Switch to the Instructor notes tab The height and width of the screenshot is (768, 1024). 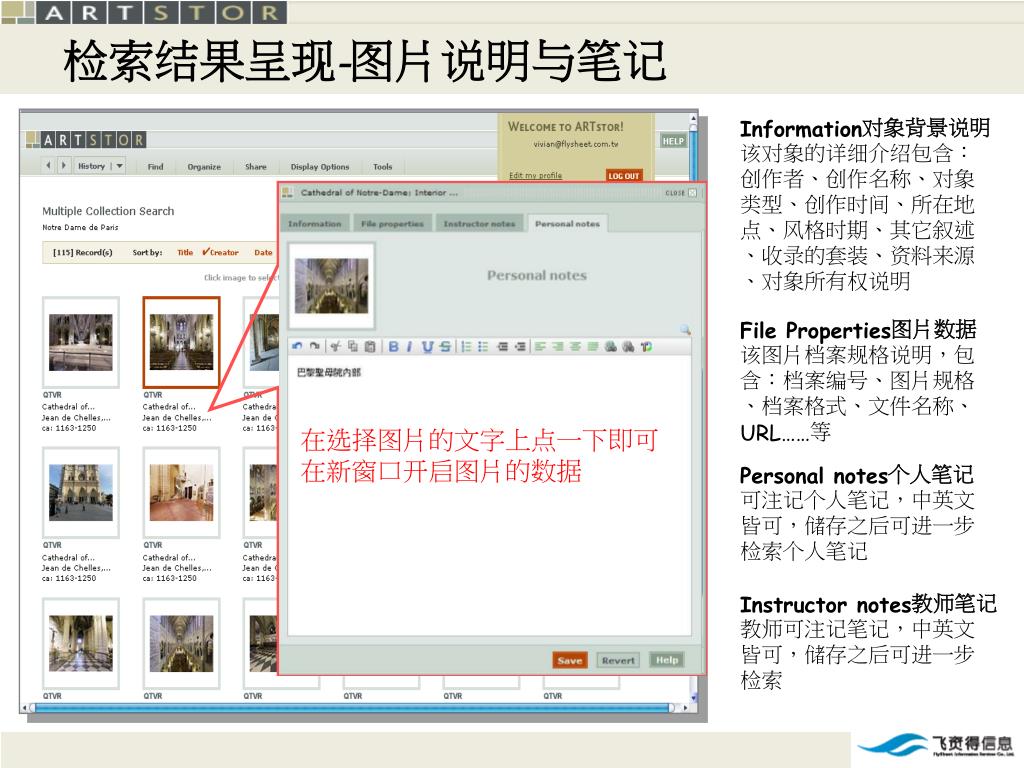point(479,223)
